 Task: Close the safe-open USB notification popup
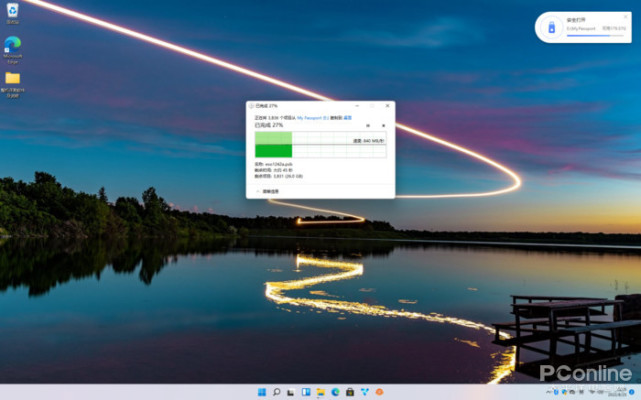[x=625, y=17]
